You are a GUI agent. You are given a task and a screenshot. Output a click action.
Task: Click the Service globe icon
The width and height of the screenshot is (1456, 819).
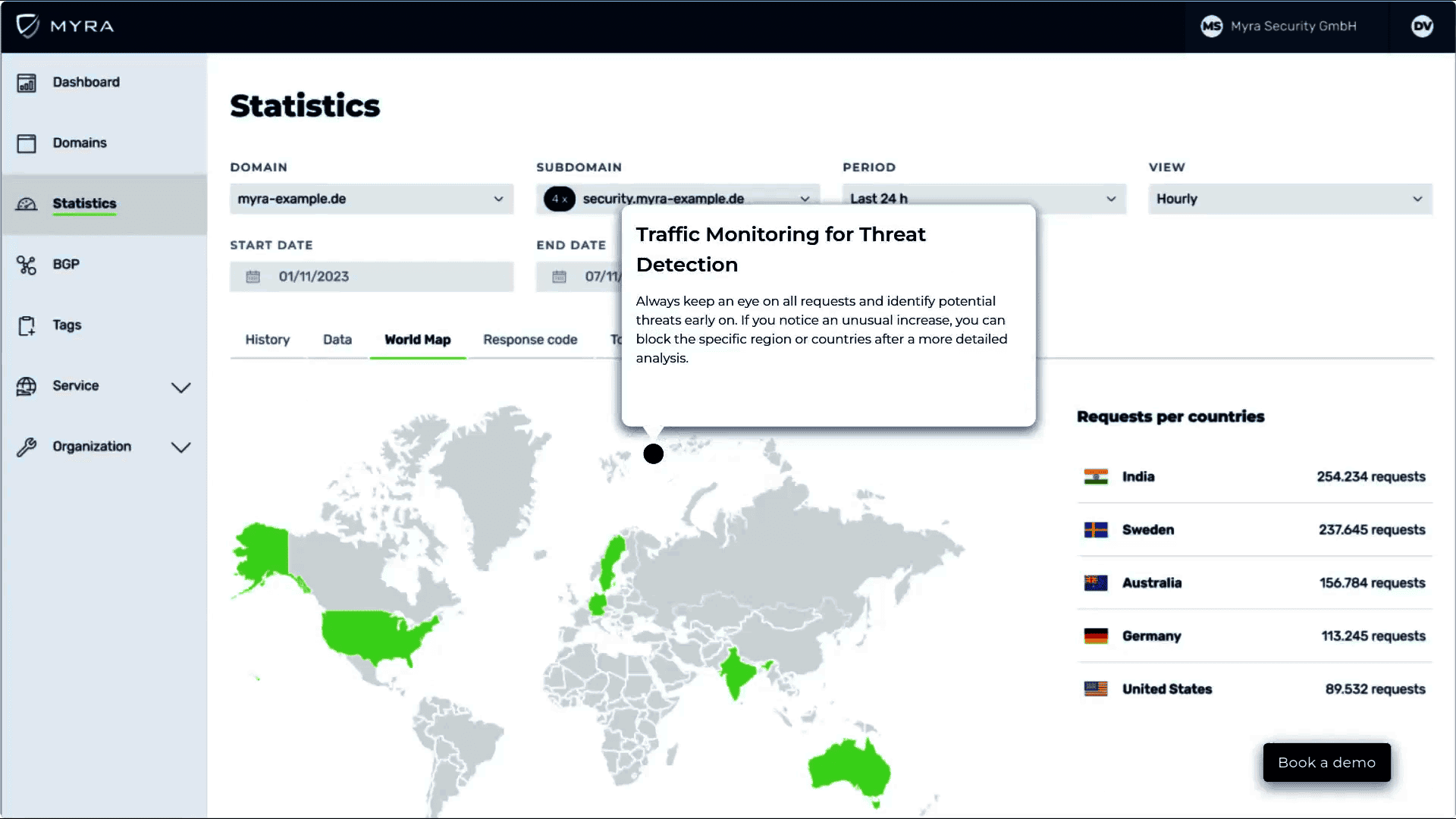27,386
